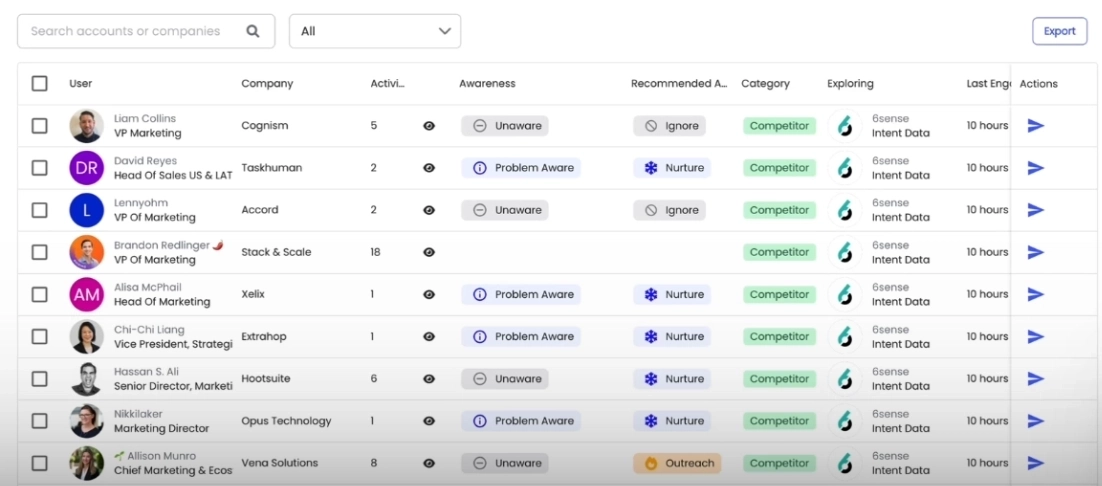The width and height of the screenshot is (1102, 486).
Task: Click 6sense logo in Cognism row
Action: click(844, 126)
